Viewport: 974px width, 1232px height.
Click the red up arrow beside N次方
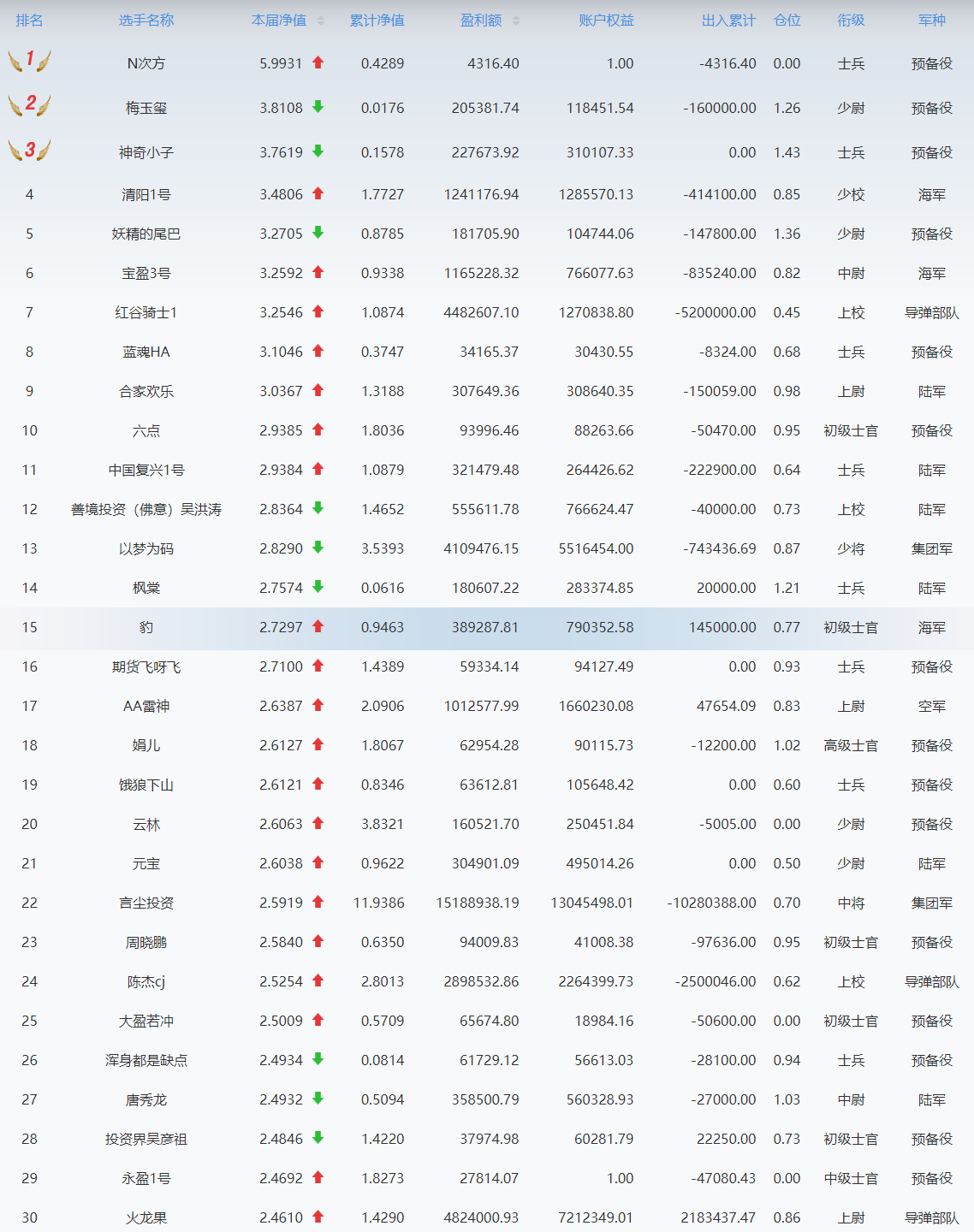[318, 62]
